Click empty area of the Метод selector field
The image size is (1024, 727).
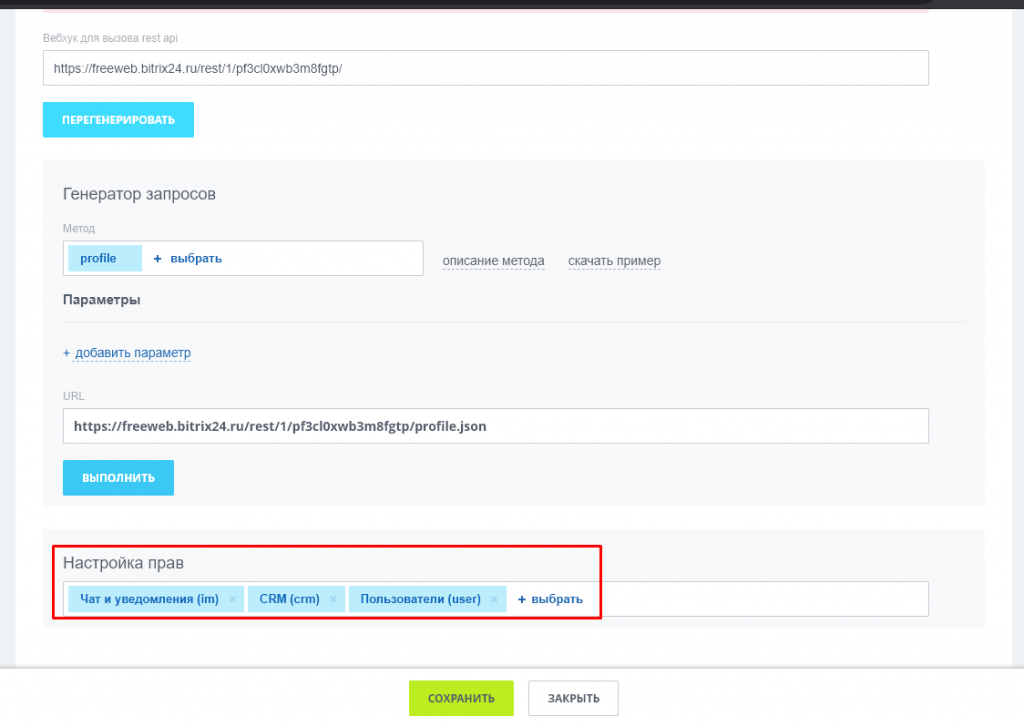coord(330,258)
